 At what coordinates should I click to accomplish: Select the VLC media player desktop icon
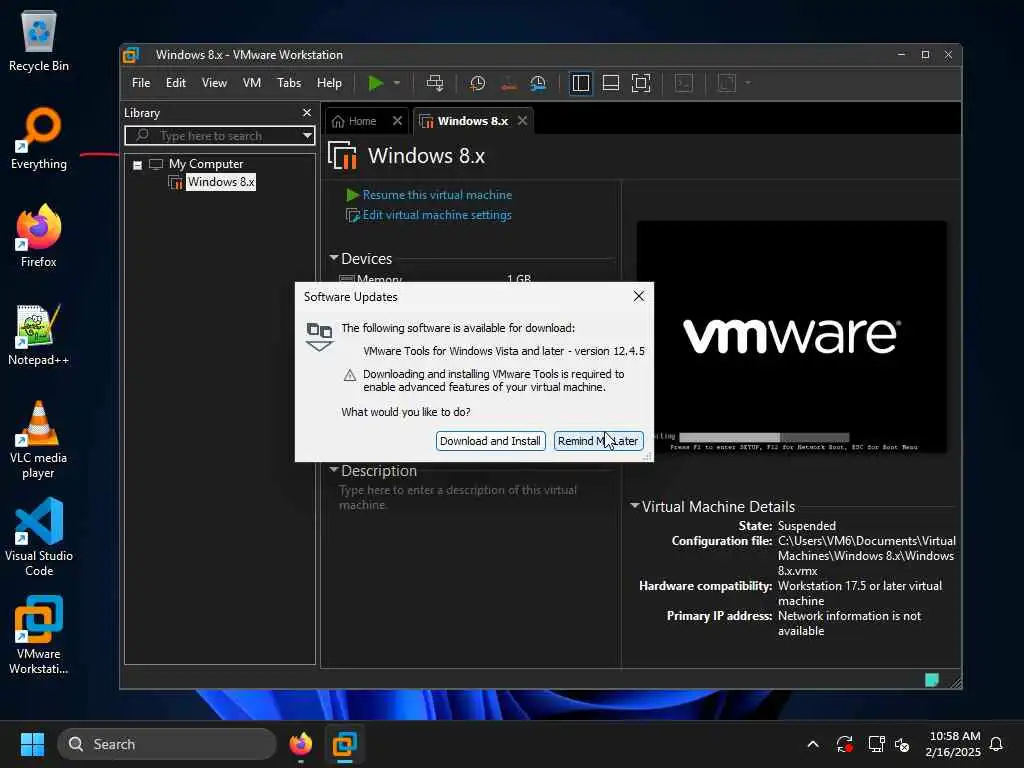(39, 440)
